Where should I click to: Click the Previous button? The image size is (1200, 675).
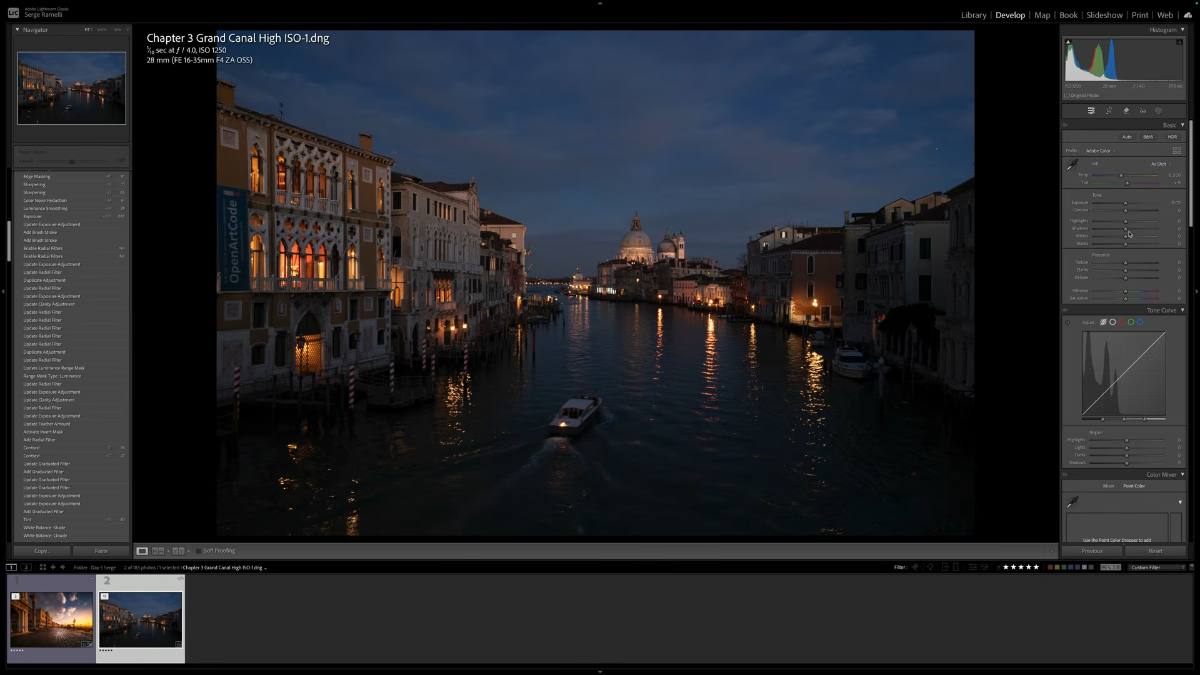coord(1092,551)
